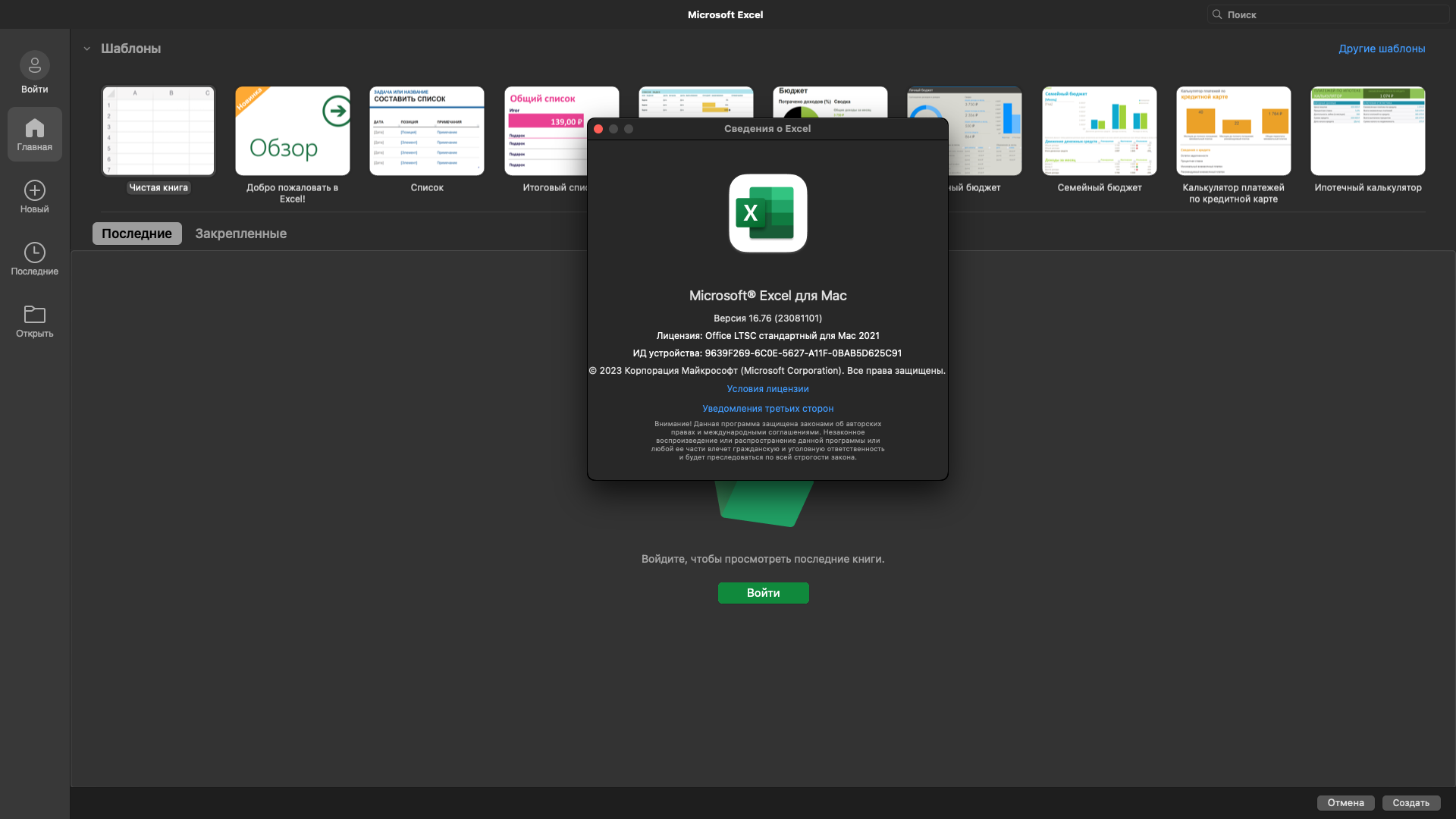Collapse the Шаблоны section chevron

point(87,49)
